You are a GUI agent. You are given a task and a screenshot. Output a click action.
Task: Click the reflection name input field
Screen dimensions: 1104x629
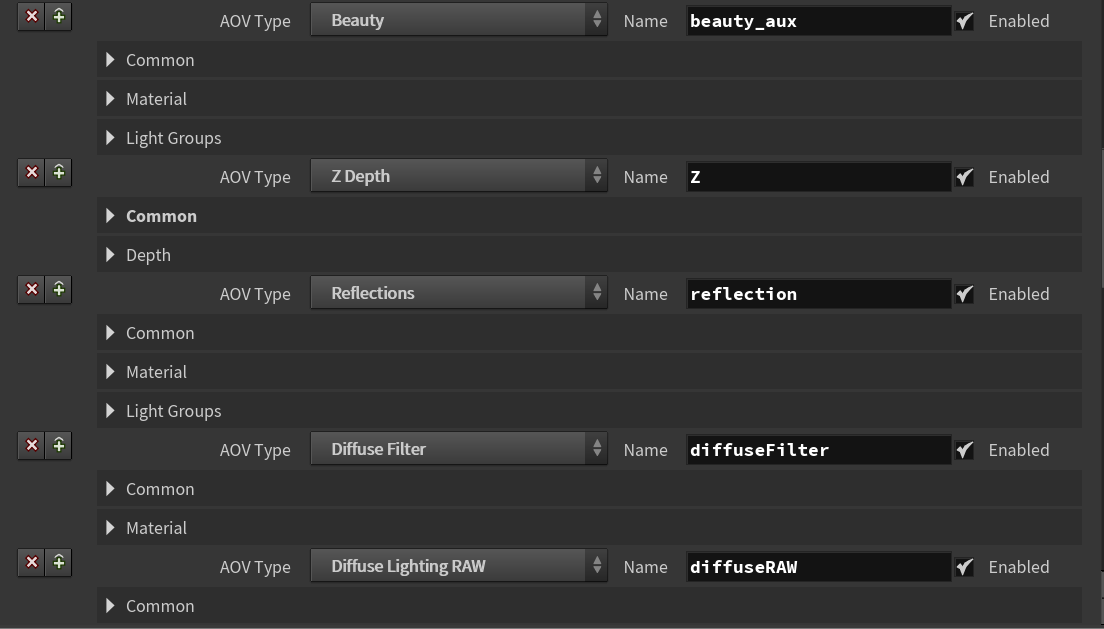818,294
